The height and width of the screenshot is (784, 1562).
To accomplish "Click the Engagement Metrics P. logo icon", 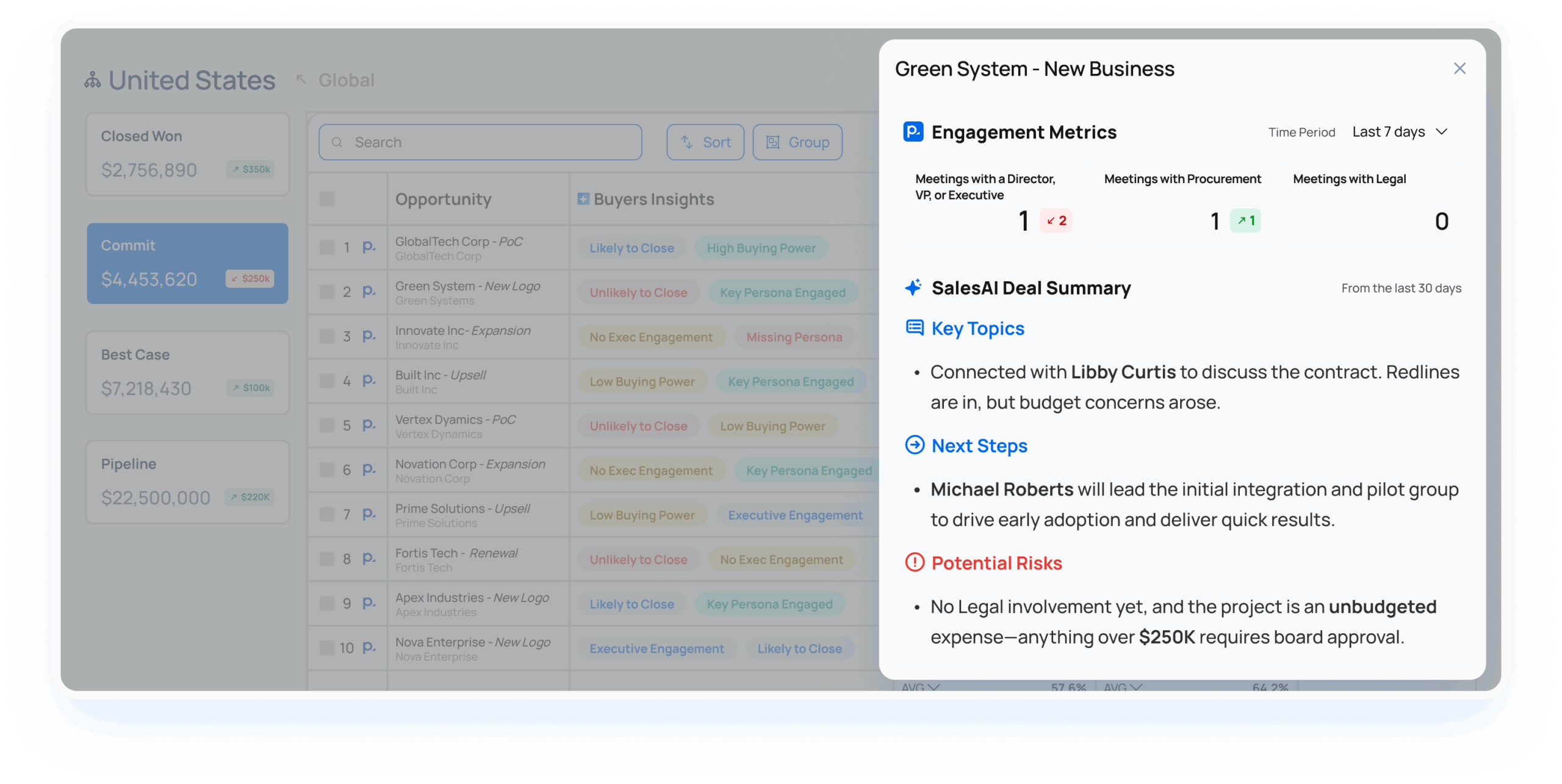I will 913,132.
